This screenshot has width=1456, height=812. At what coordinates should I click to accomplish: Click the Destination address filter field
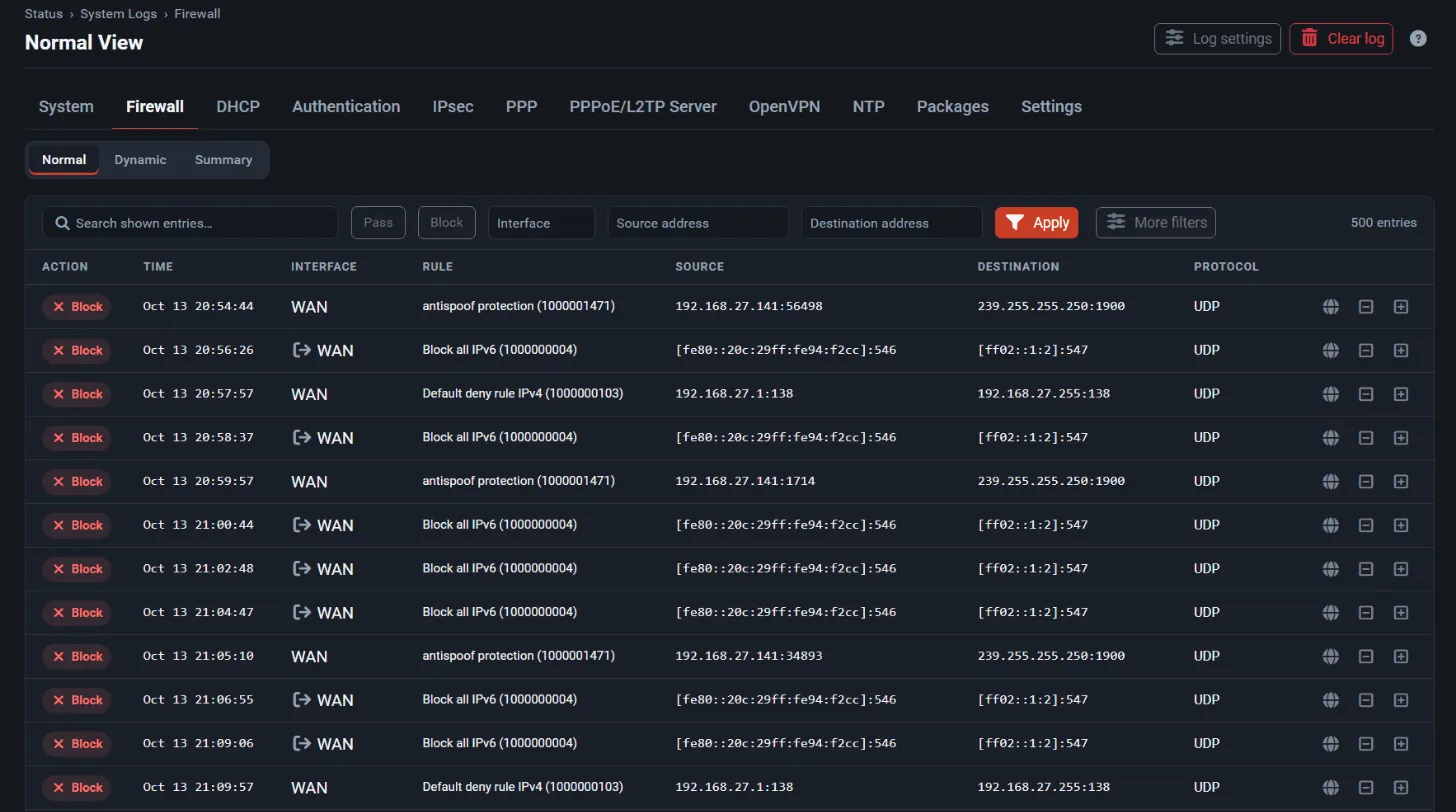tap(891, 223)
